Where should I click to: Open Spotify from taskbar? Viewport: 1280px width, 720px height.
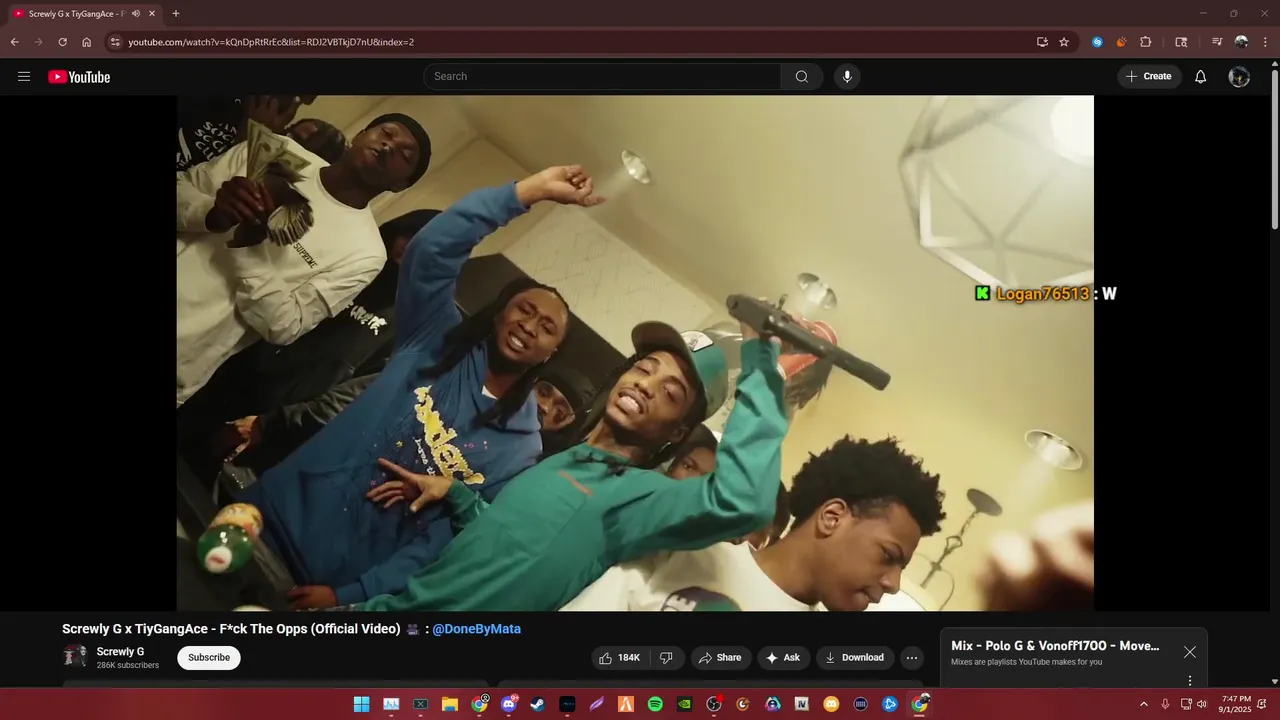pyautogui.click(x=655, y=704)
